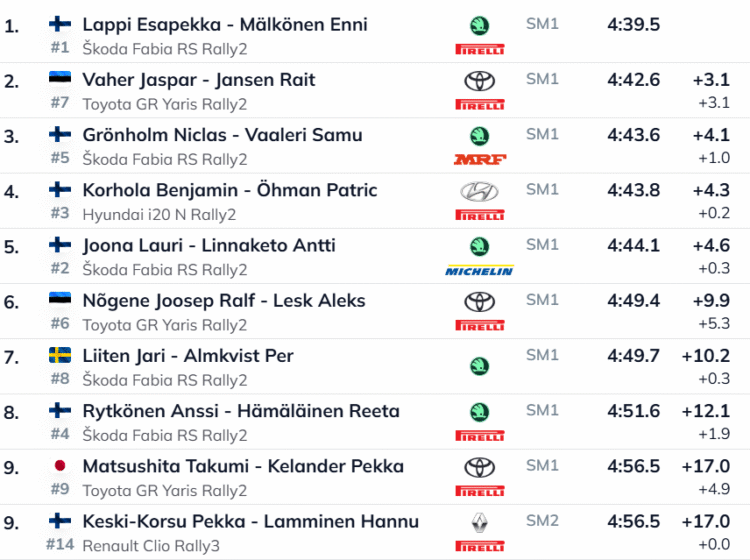The height and width of the screenshot is (560, 750).
Task: Click stage time 4:39.5
Action: point(633,24)
